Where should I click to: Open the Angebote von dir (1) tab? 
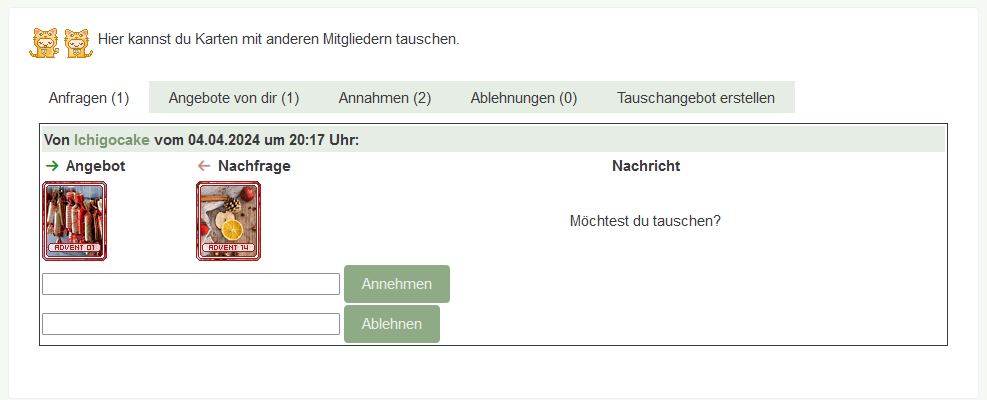click(x=234, y=98)
